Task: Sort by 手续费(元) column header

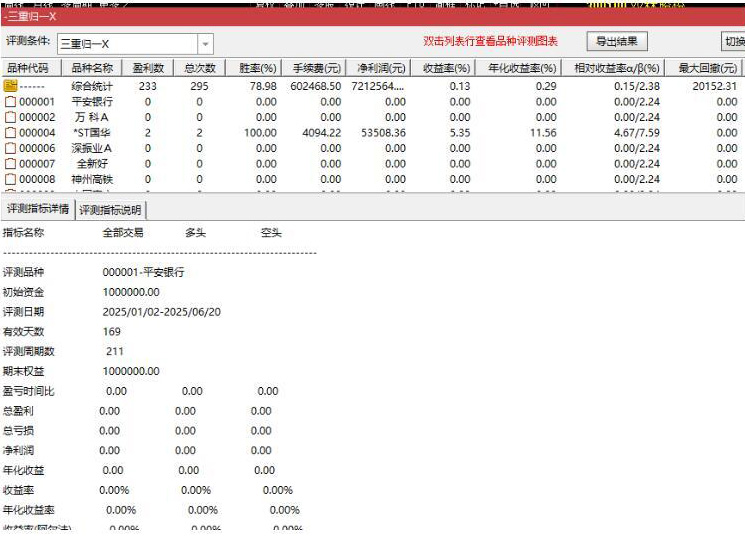Action: pyautogui.click(x=314, y=68)
